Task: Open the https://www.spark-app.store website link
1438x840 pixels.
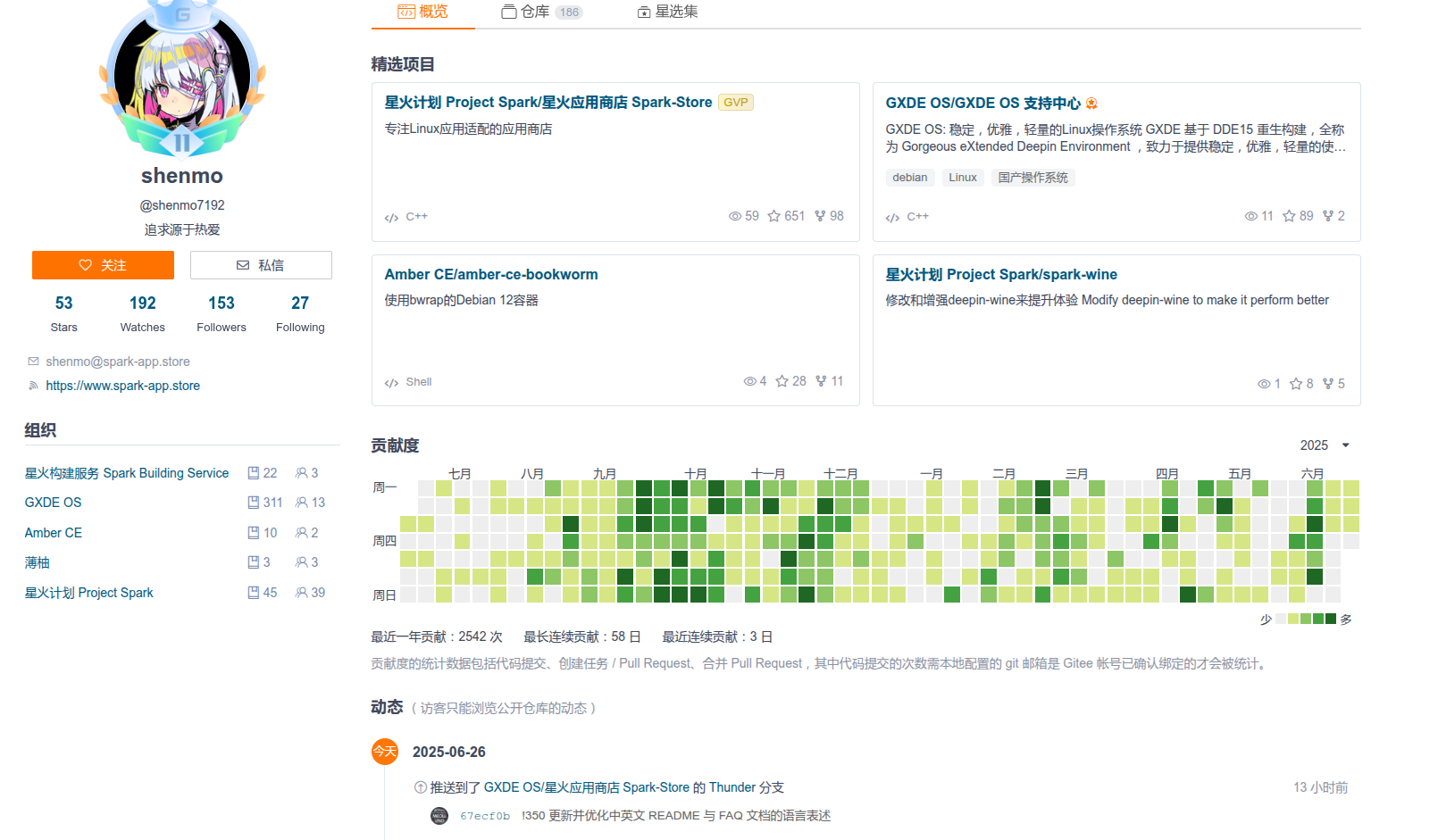Action: tap(123, 386)
